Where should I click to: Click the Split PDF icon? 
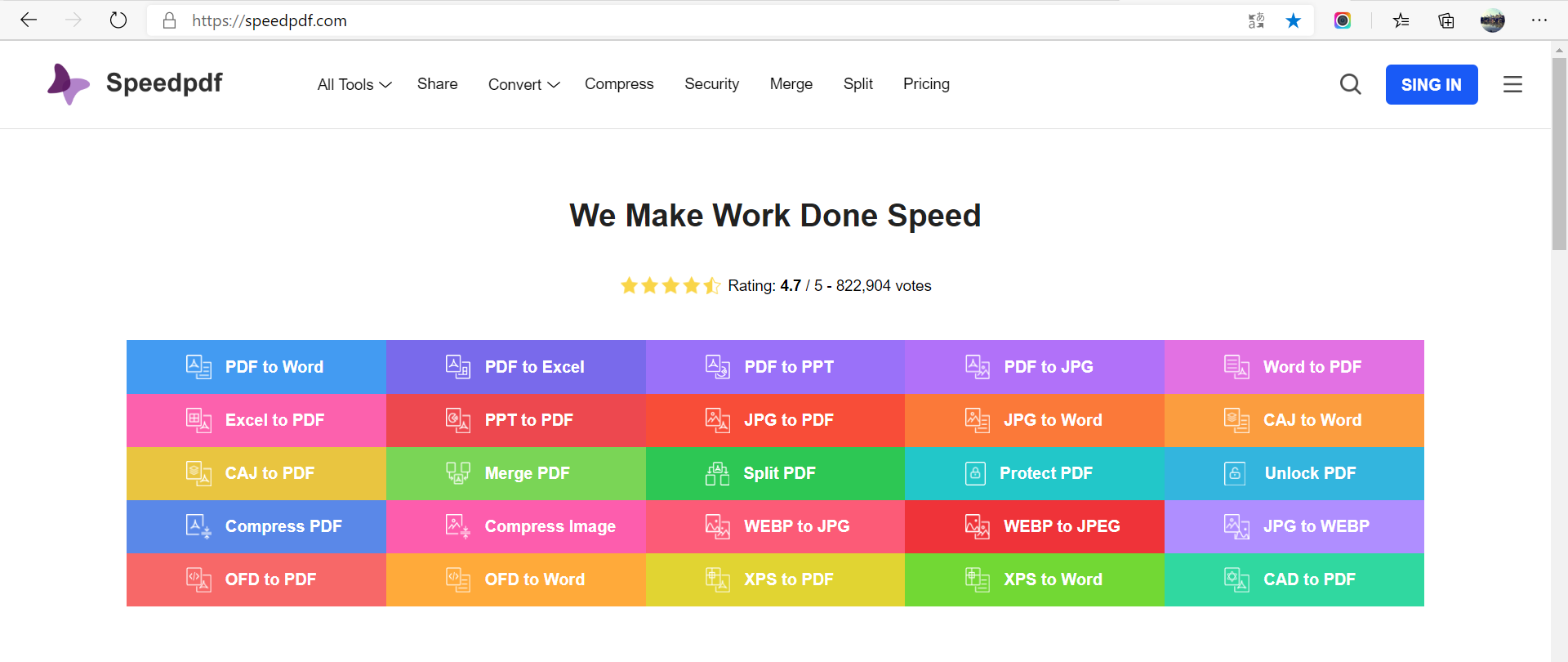pos(717,473)
